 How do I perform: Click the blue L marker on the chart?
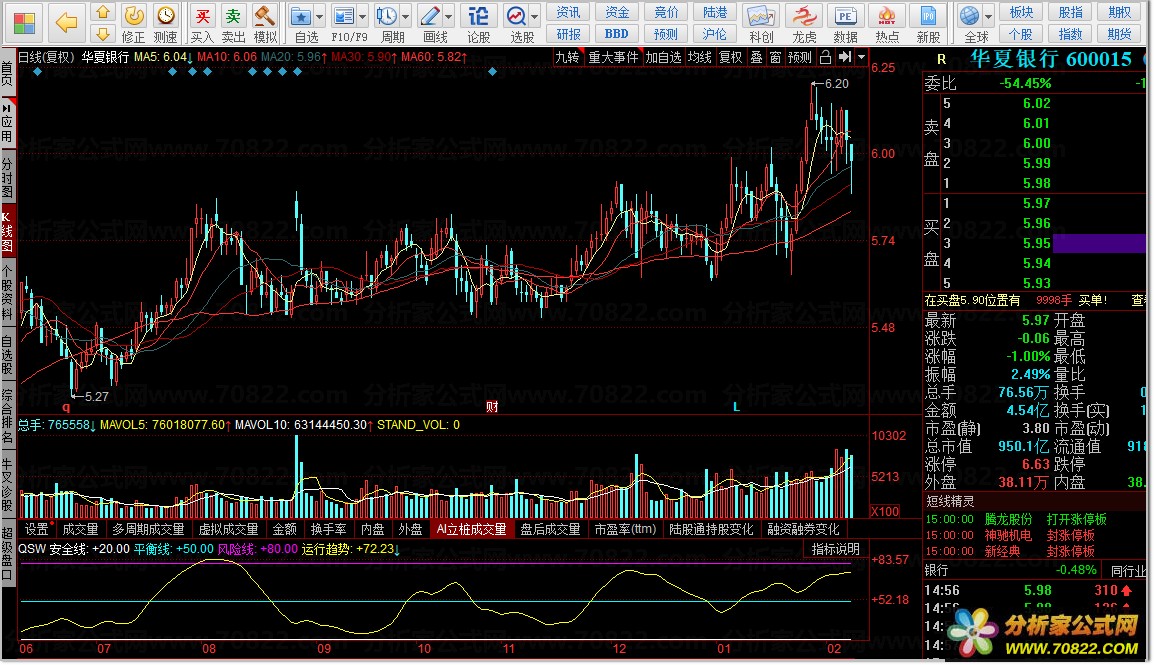[x=736, y=407]
